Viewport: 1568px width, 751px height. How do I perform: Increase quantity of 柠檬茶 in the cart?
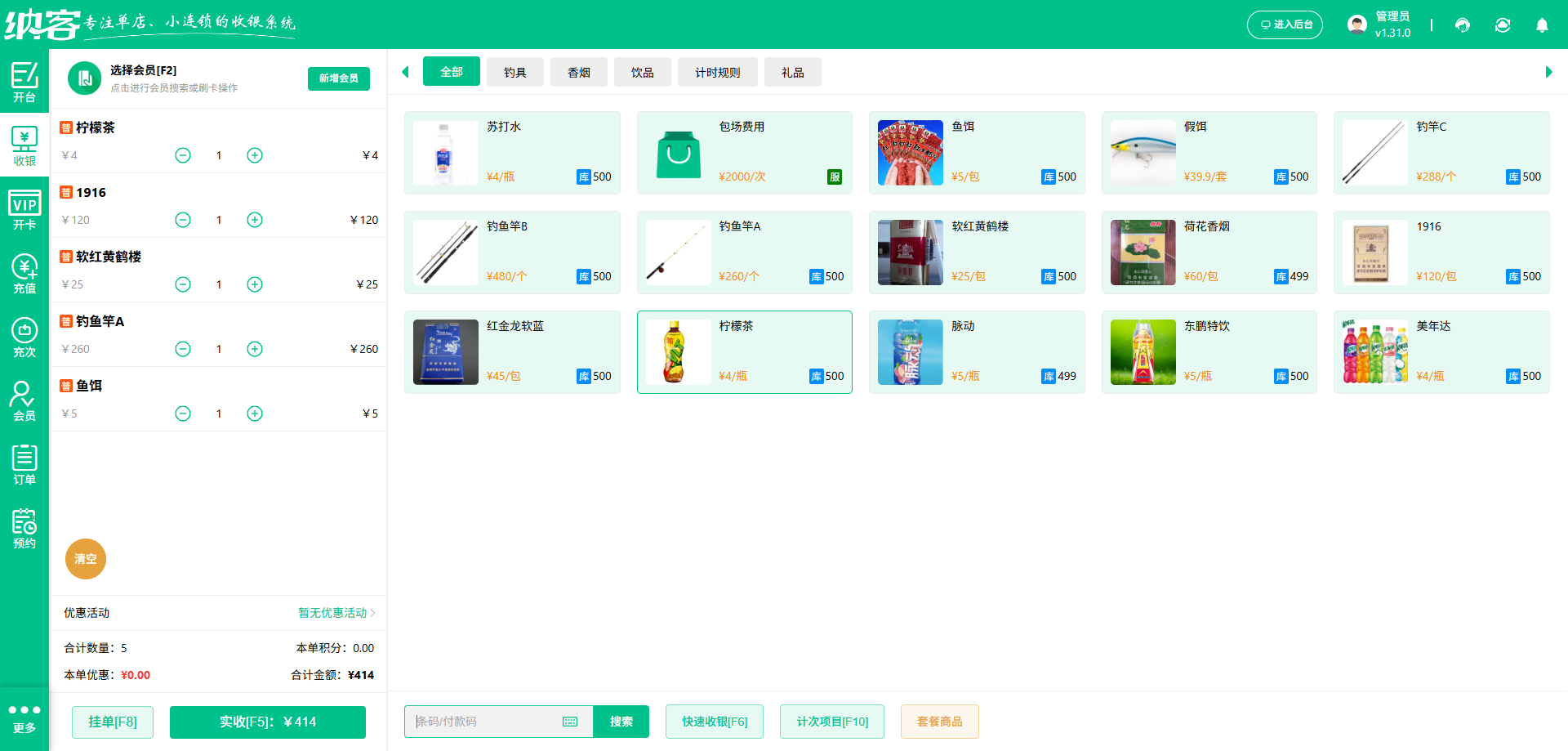click(254, 154)
